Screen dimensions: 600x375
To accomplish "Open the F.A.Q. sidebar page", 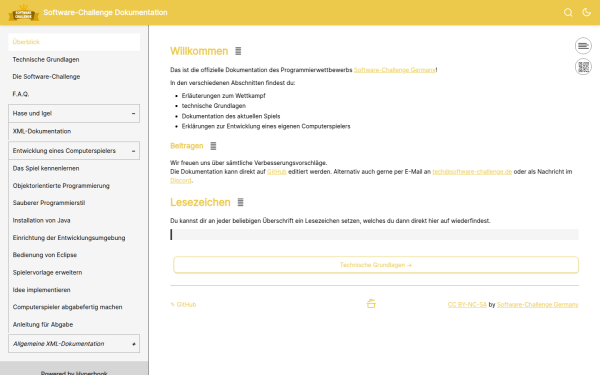I will click(x=74, y=94).
